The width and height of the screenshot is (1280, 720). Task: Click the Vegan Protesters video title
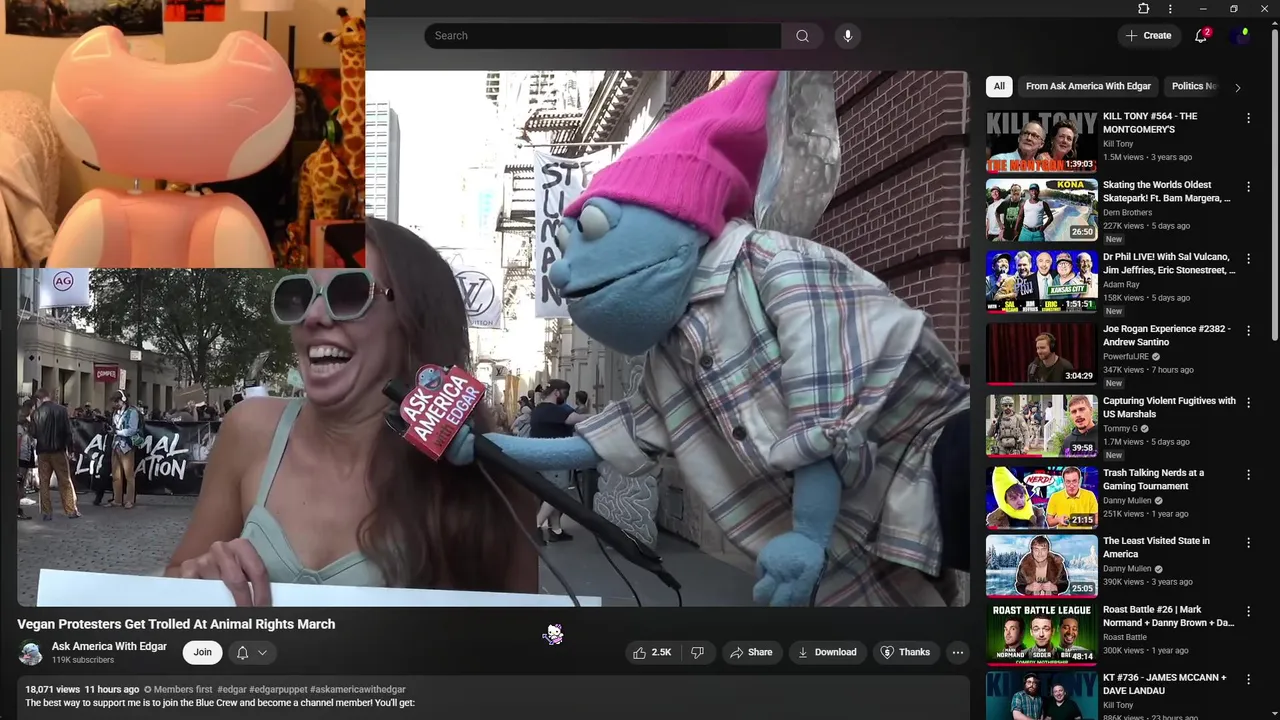pyautogui.click(x=176, y=624)
